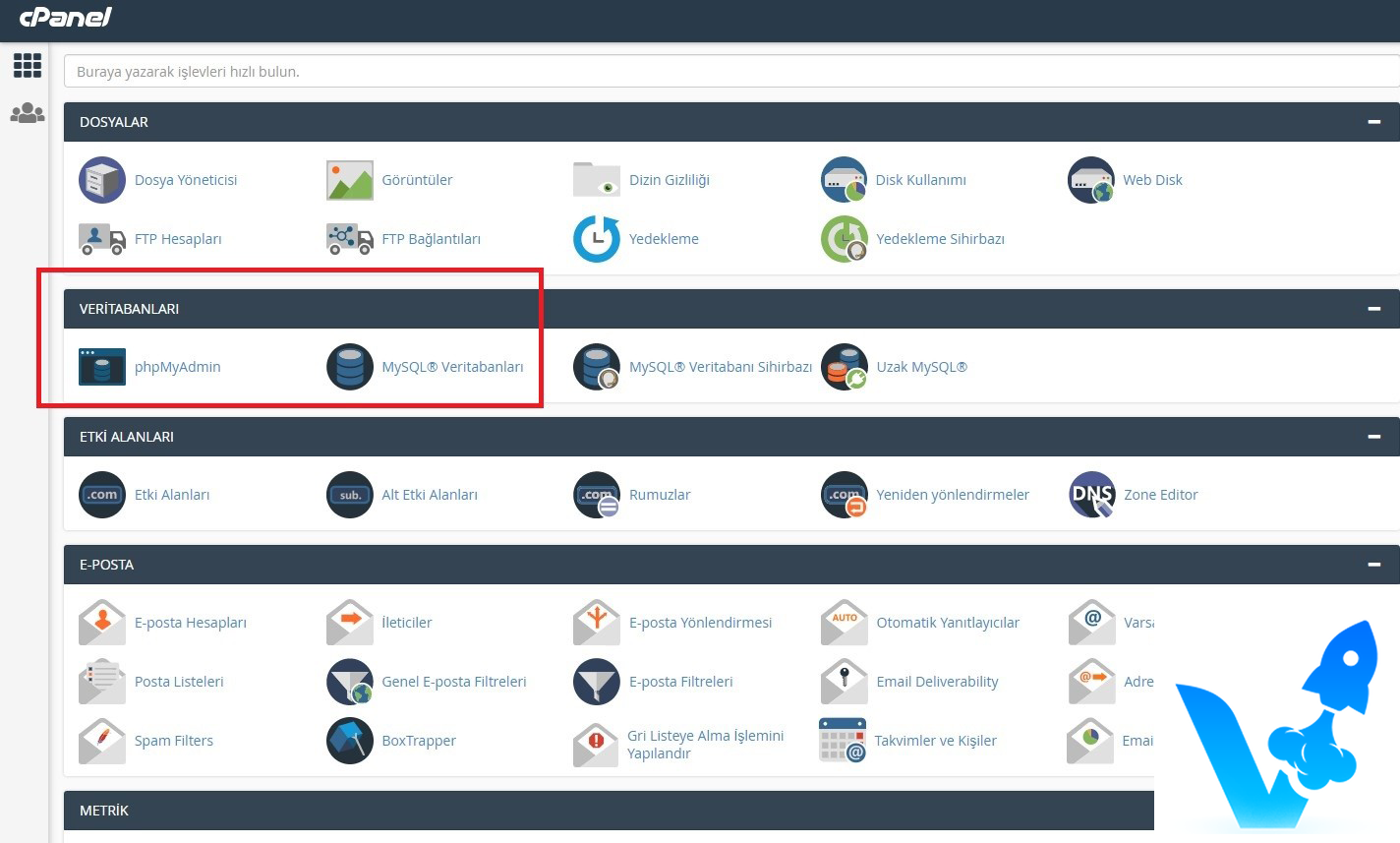Click the Yedekleme backup clock icon

pyautogui.click(x=597, y=239)
